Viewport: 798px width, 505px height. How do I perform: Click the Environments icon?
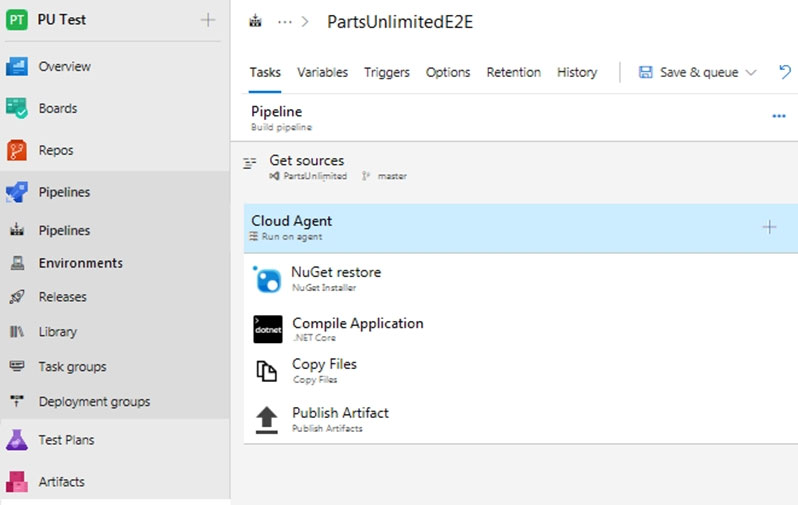coord(17,263)
